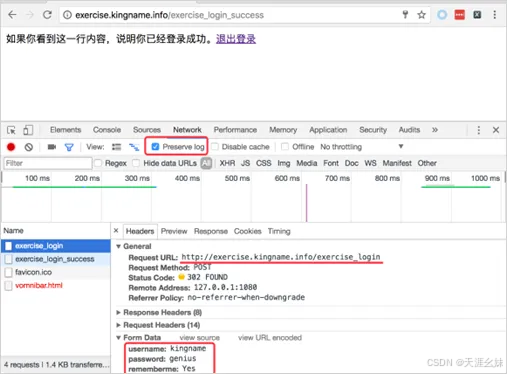Viewport: 507px width, 374px height.
Task: Enable the Offline checkbox
Action: click(x=285, y=147)
